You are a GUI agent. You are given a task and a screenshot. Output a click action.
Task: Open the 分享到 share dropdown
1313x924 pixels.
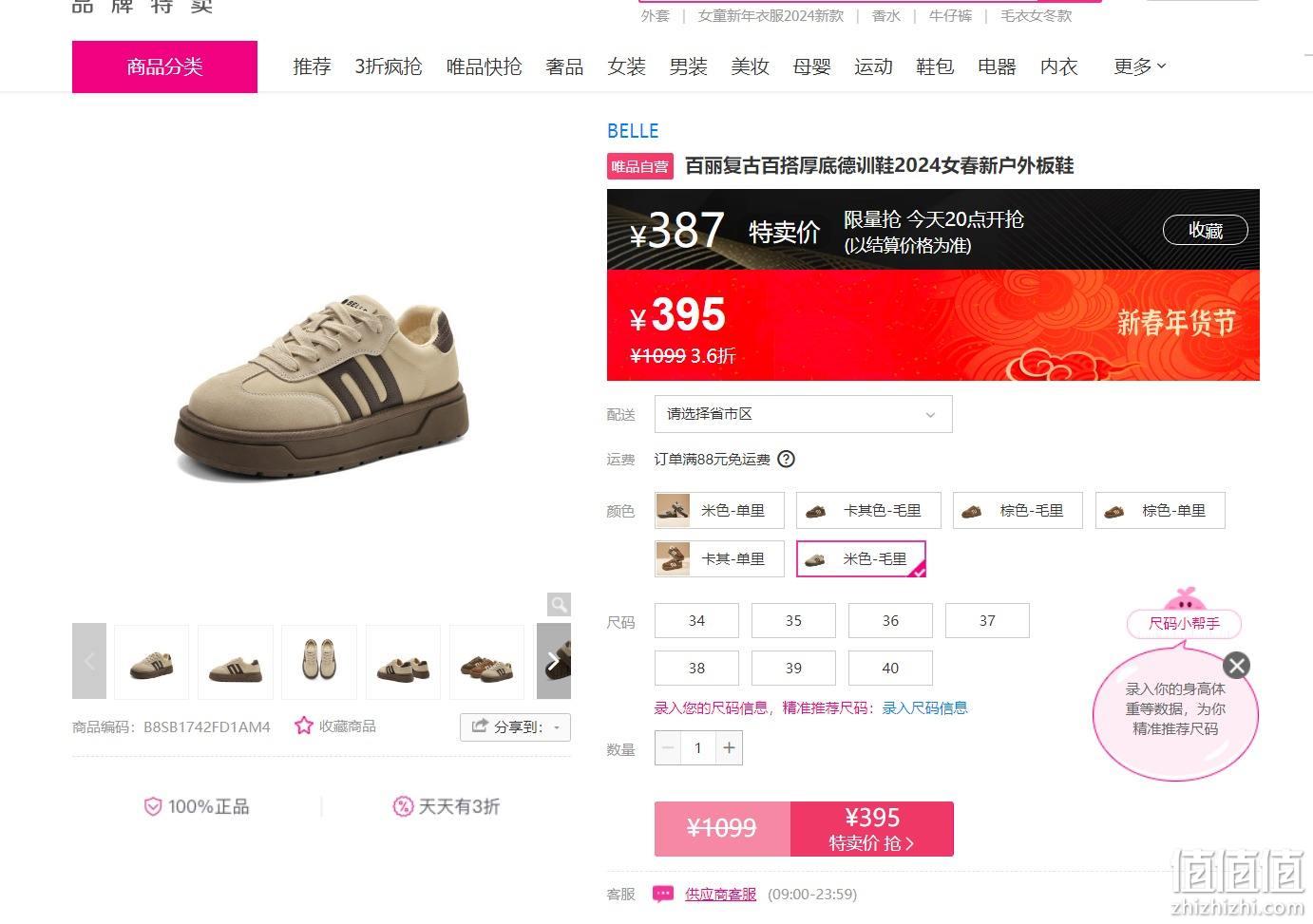click(515, 726)
